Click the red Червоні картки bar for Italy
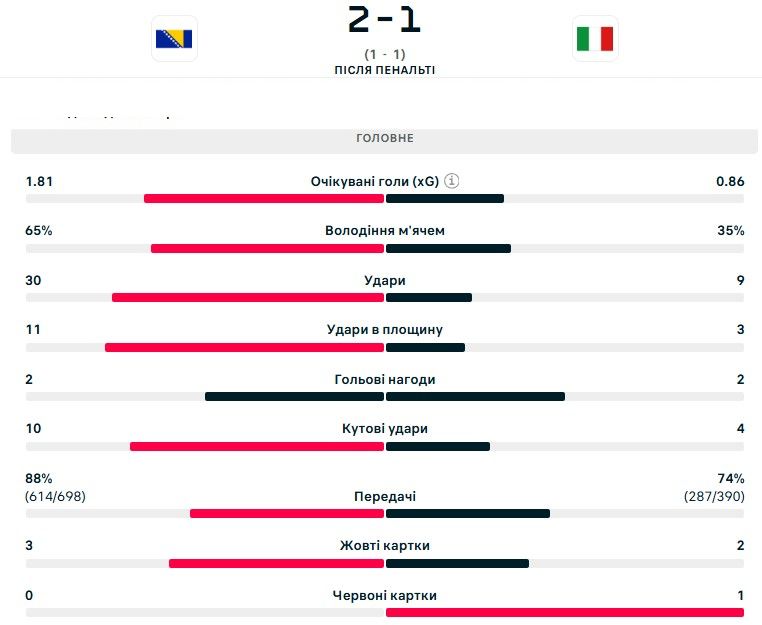Screen dimensions: 762x625 coord(565,612)
